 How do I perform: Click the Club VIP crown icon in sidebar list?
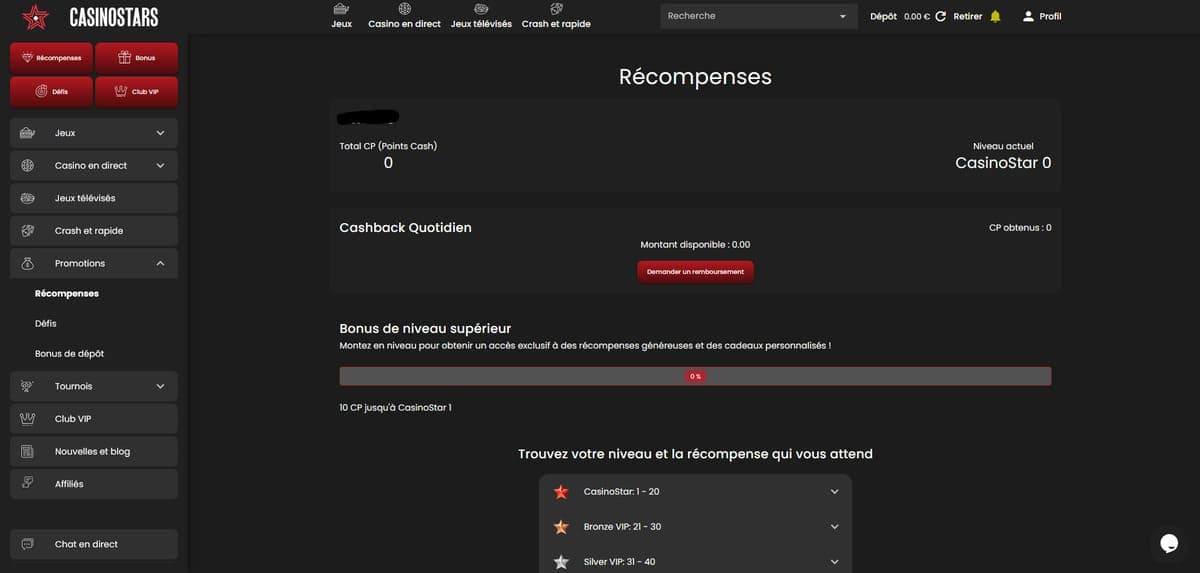tap(28, 419)
